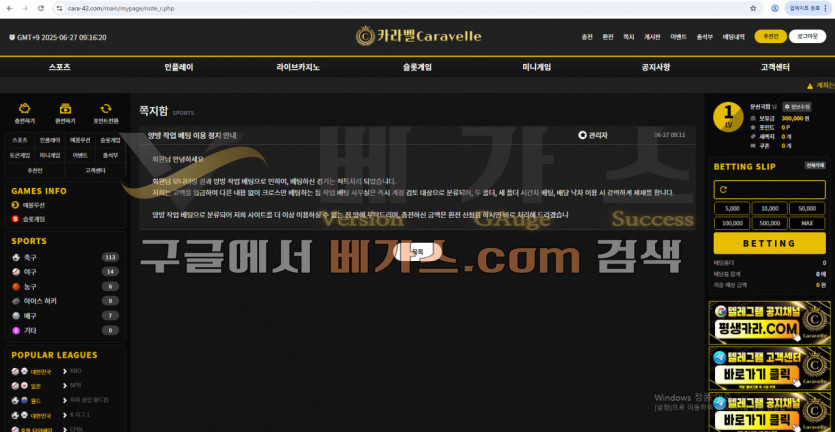
Task: Click the betting amount input field
Action: point(769,190)
